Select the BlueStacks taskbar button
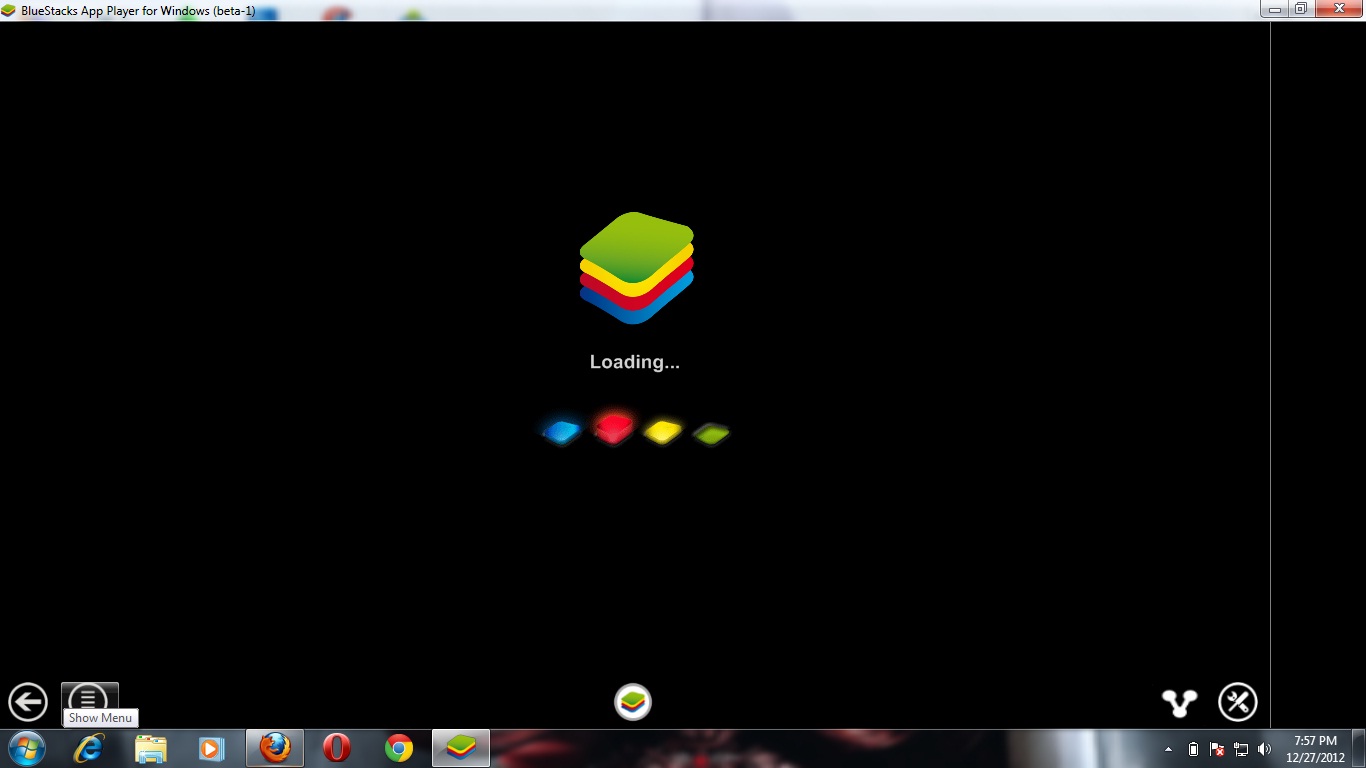 pos(461,748)
